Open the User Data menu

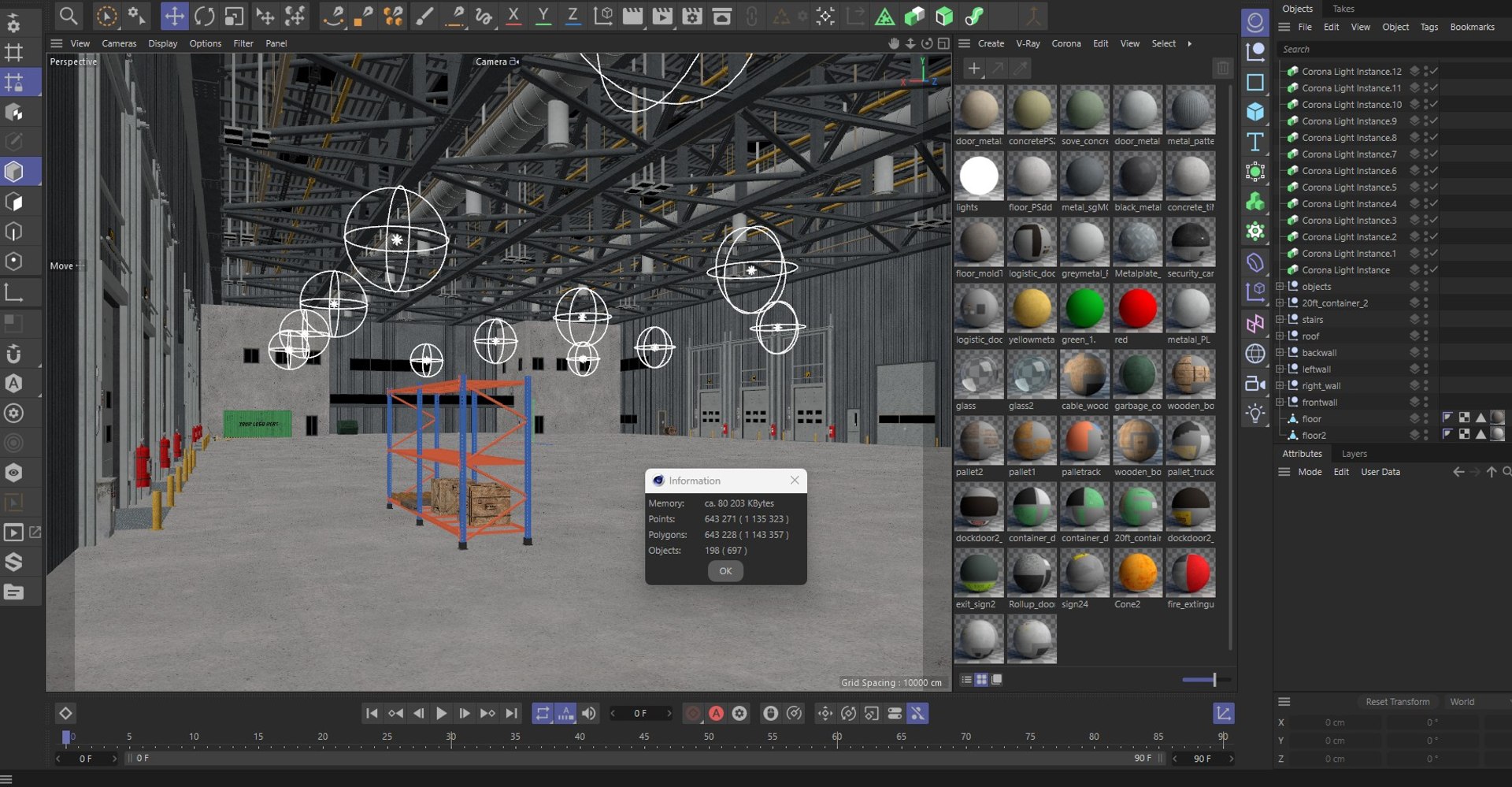click(1380, 473)
